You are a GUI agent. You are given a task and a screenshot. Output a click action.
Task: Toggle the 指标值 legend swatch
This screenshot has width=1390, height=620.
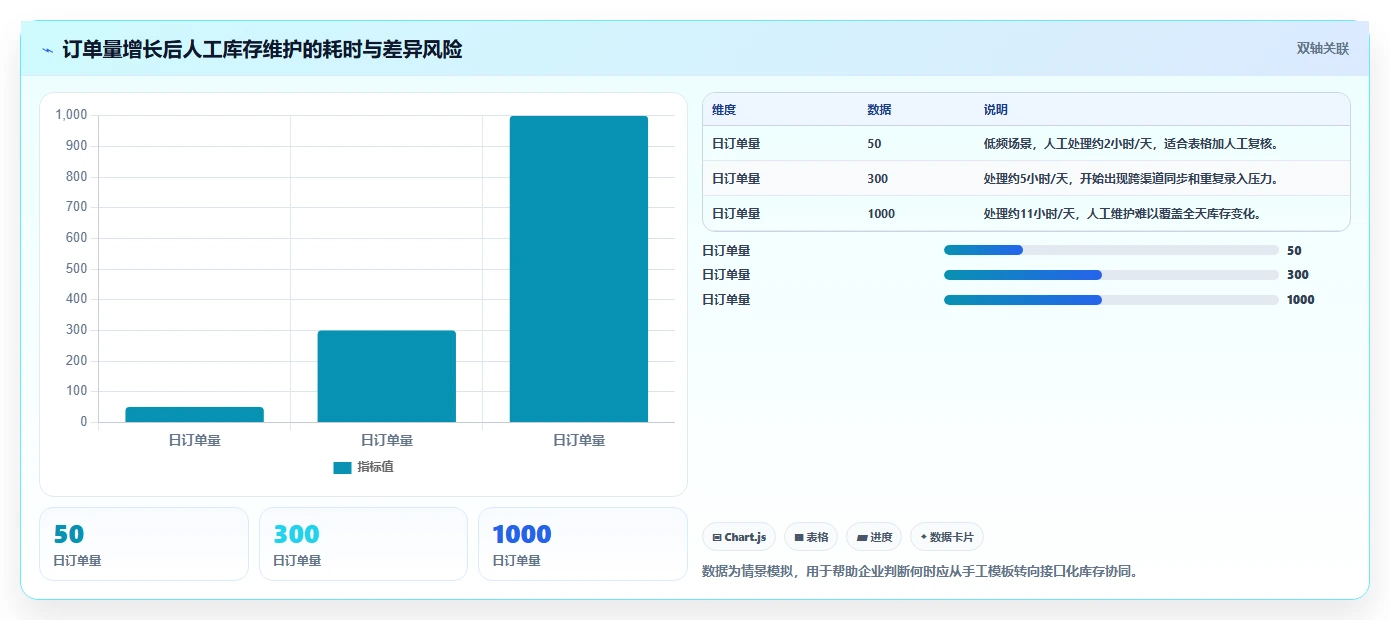(x=342, y=467)
